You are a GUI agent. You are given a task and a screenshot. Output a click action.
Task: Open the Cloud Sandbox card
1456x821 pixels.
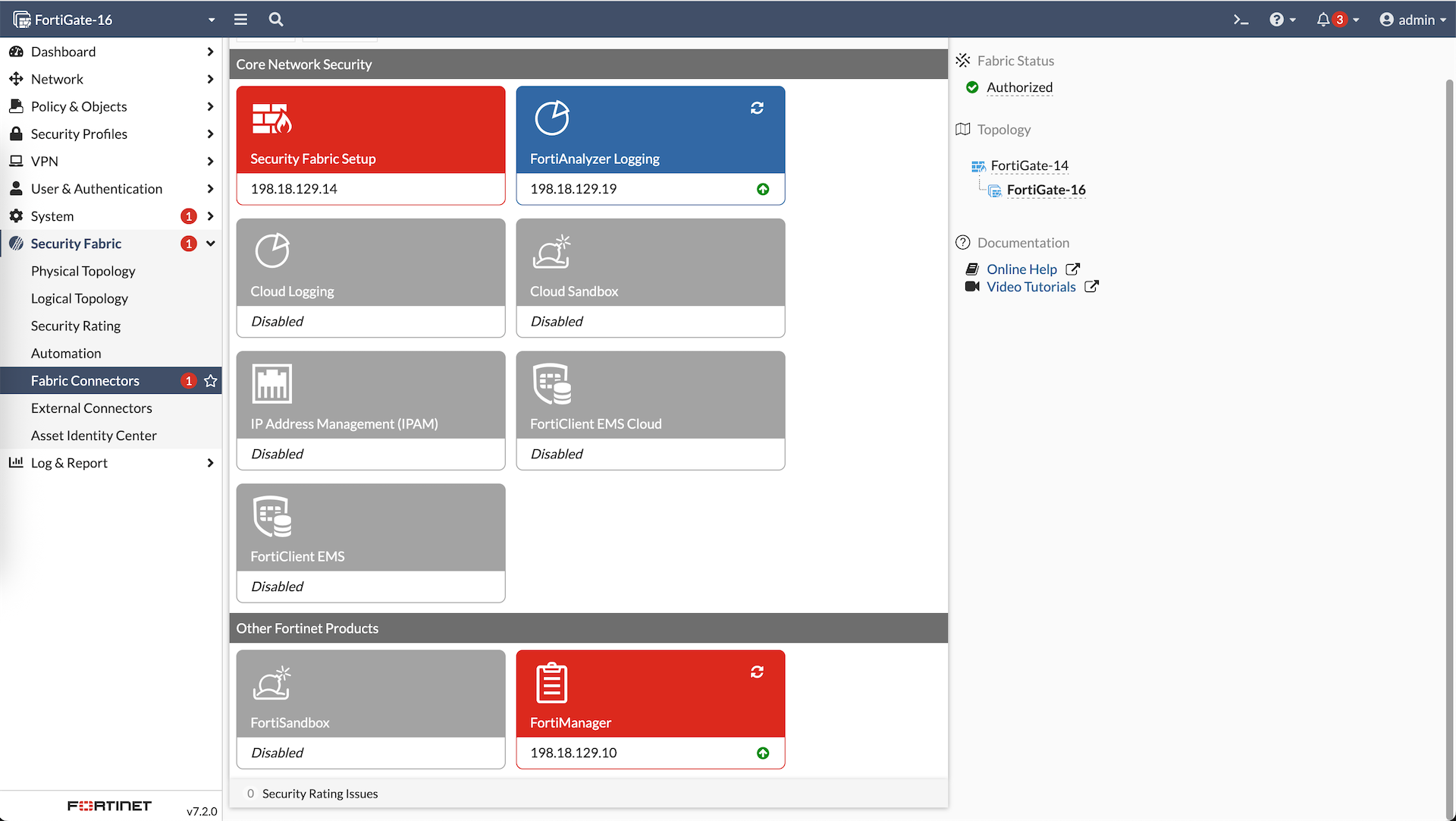point(650,278)
